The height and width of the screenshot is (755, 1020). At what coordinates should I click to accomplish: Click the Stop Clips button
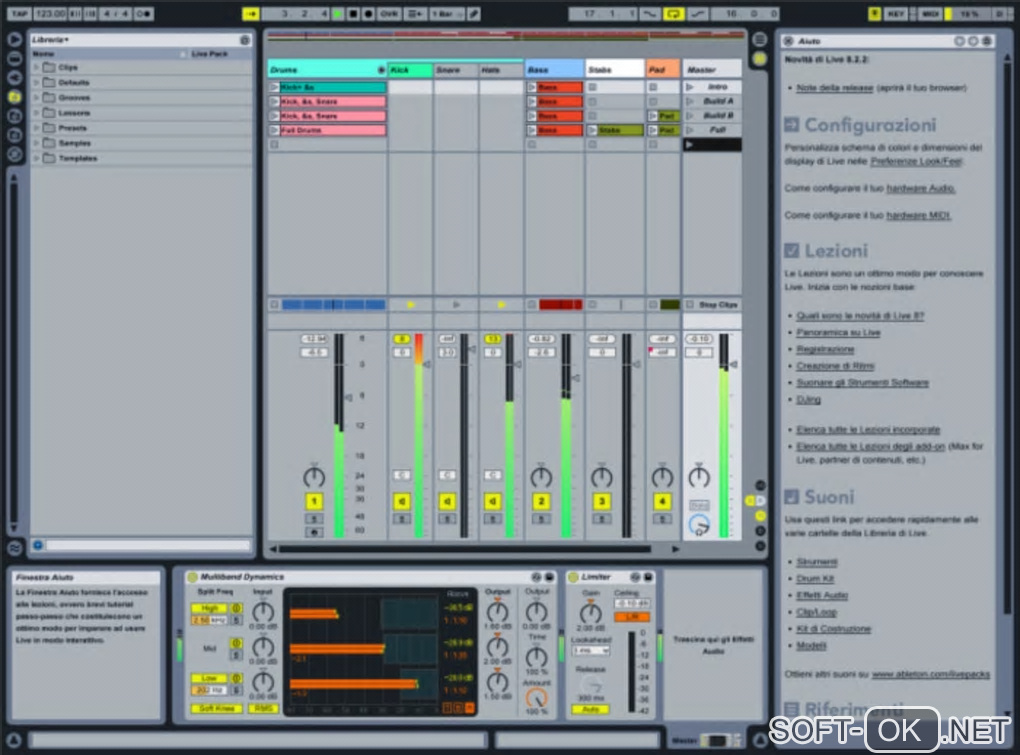pos(712,304)
